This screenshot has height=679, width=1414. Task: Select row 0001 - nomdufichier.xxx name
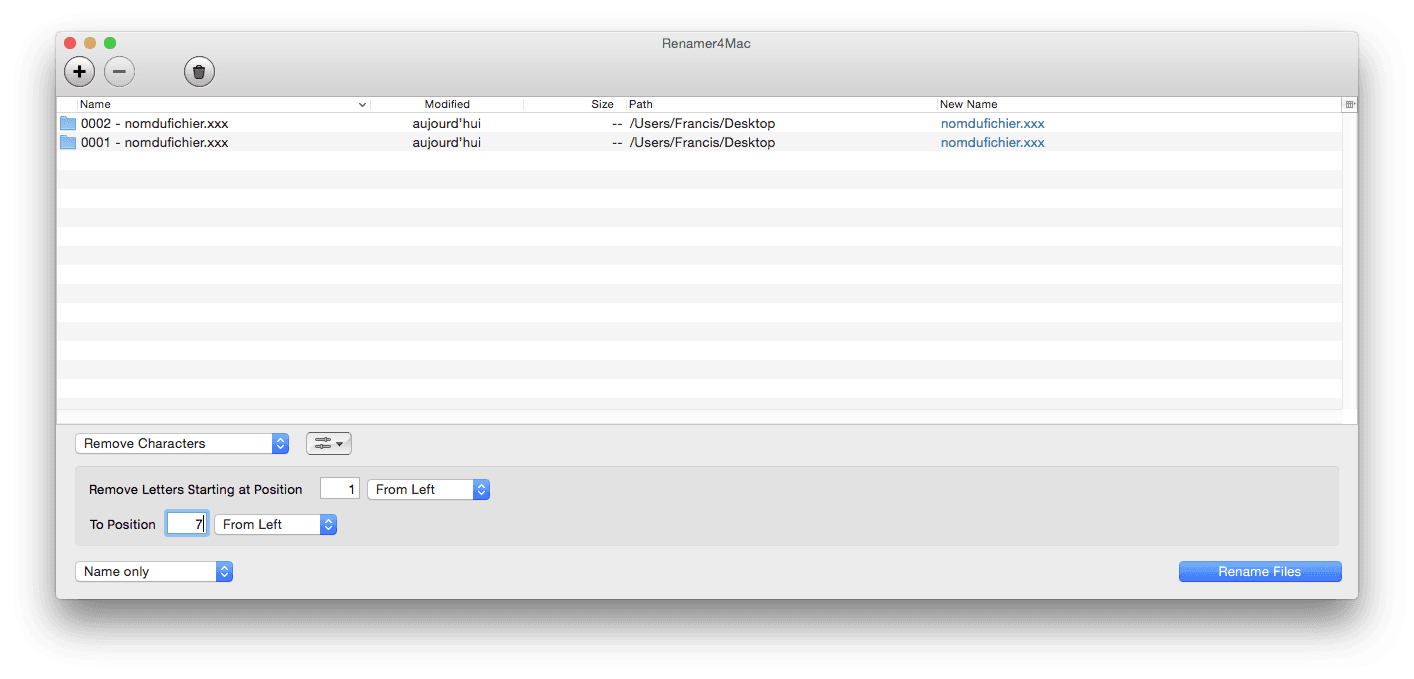154,142
